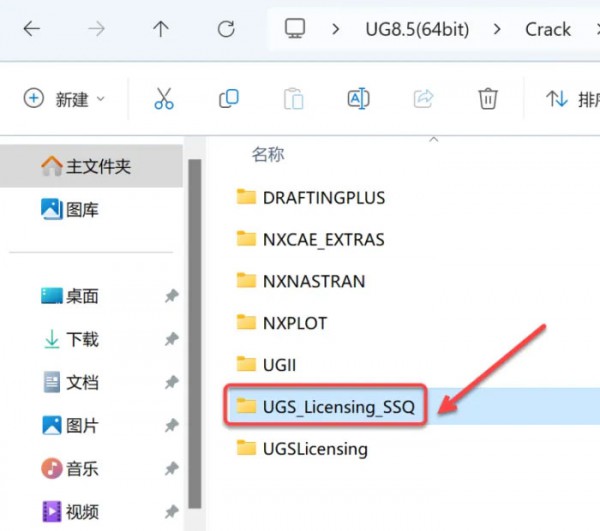Viewport: 600px width, 531px height.
Task: Click the Copy icon
Action: [229, 99]
